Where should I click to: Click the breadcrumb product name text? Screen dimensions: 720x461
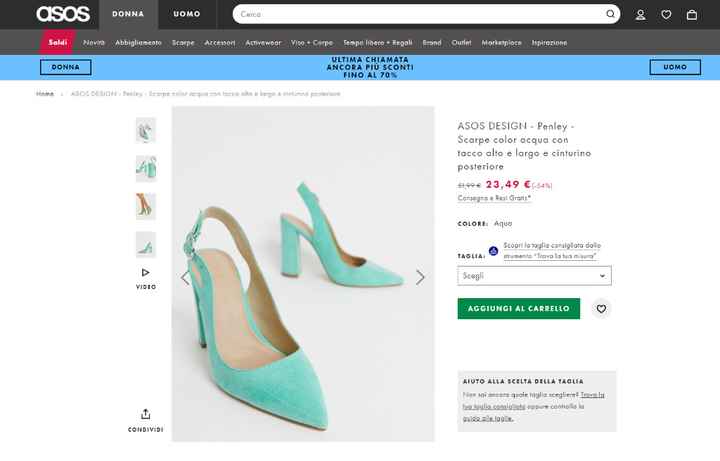(x=205, y=94)
